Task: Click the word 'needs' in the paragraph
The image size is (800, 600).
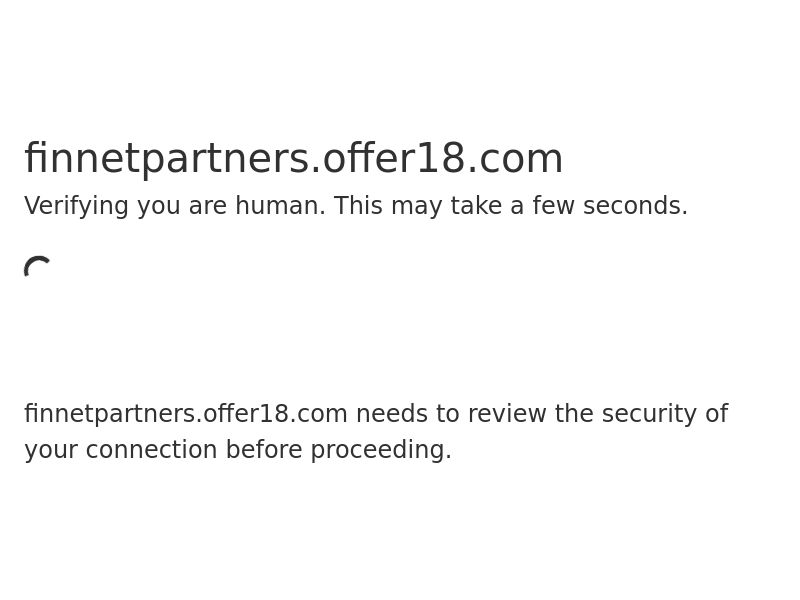Action: (x=392, y=414)
